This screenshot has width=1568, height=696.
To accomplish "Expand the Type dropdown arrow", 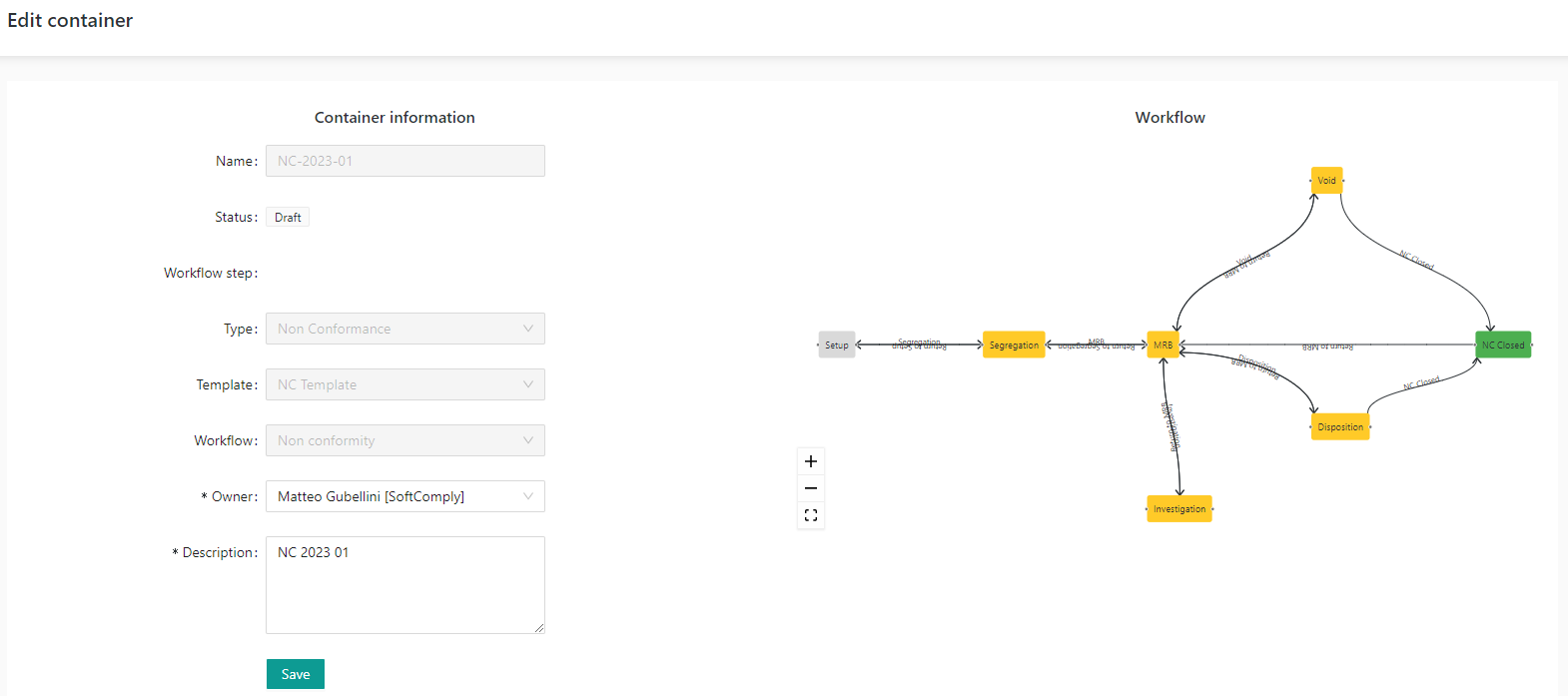I will point(528,329).
